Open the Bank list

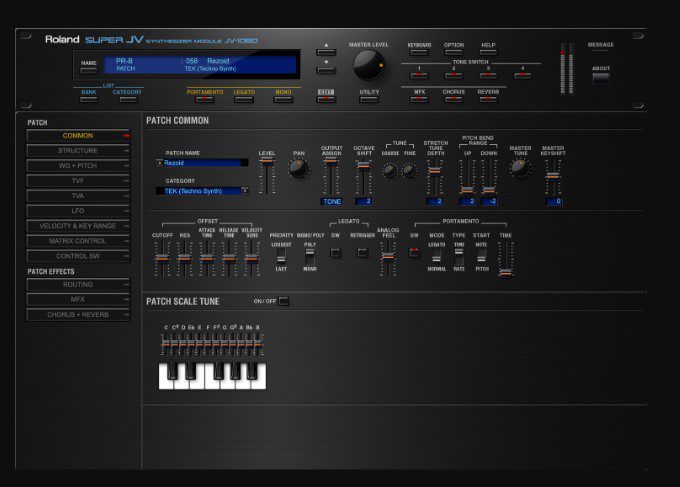coord(89,99)
